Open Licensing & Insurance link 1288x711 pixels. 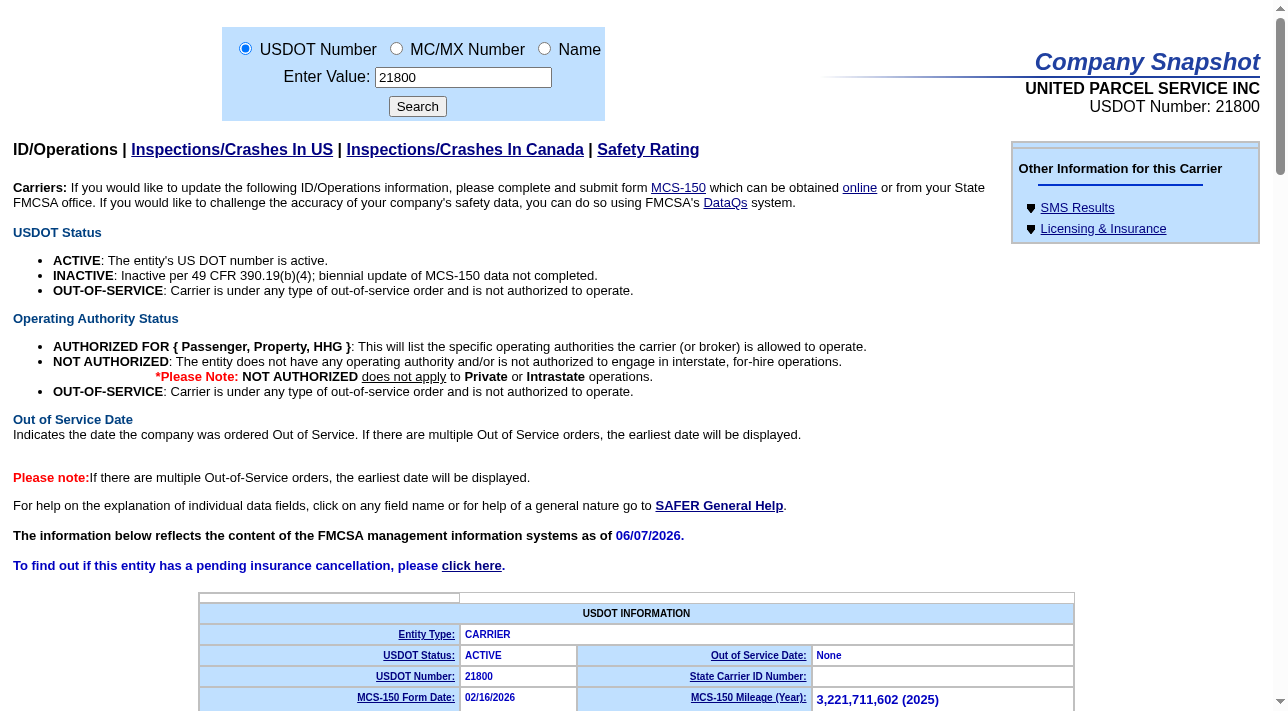(1103, 228)
